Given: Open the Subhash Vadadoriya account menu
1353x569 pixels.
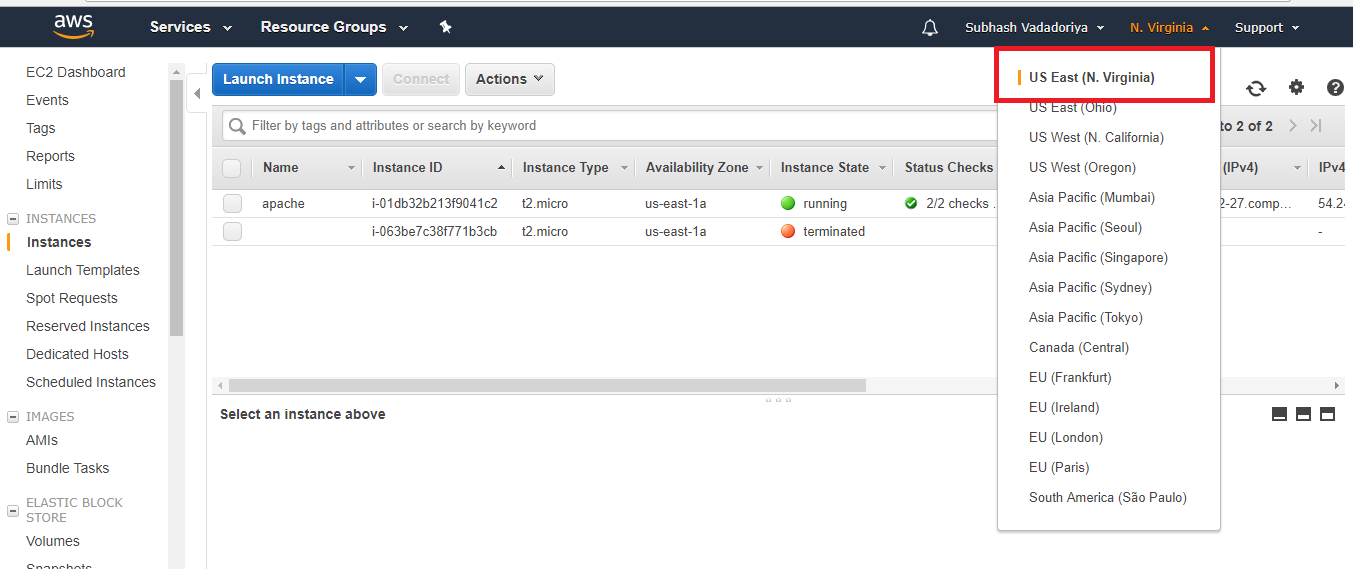Looking at the screenshot, I should pyautogui.click(x=1035, y=28).
